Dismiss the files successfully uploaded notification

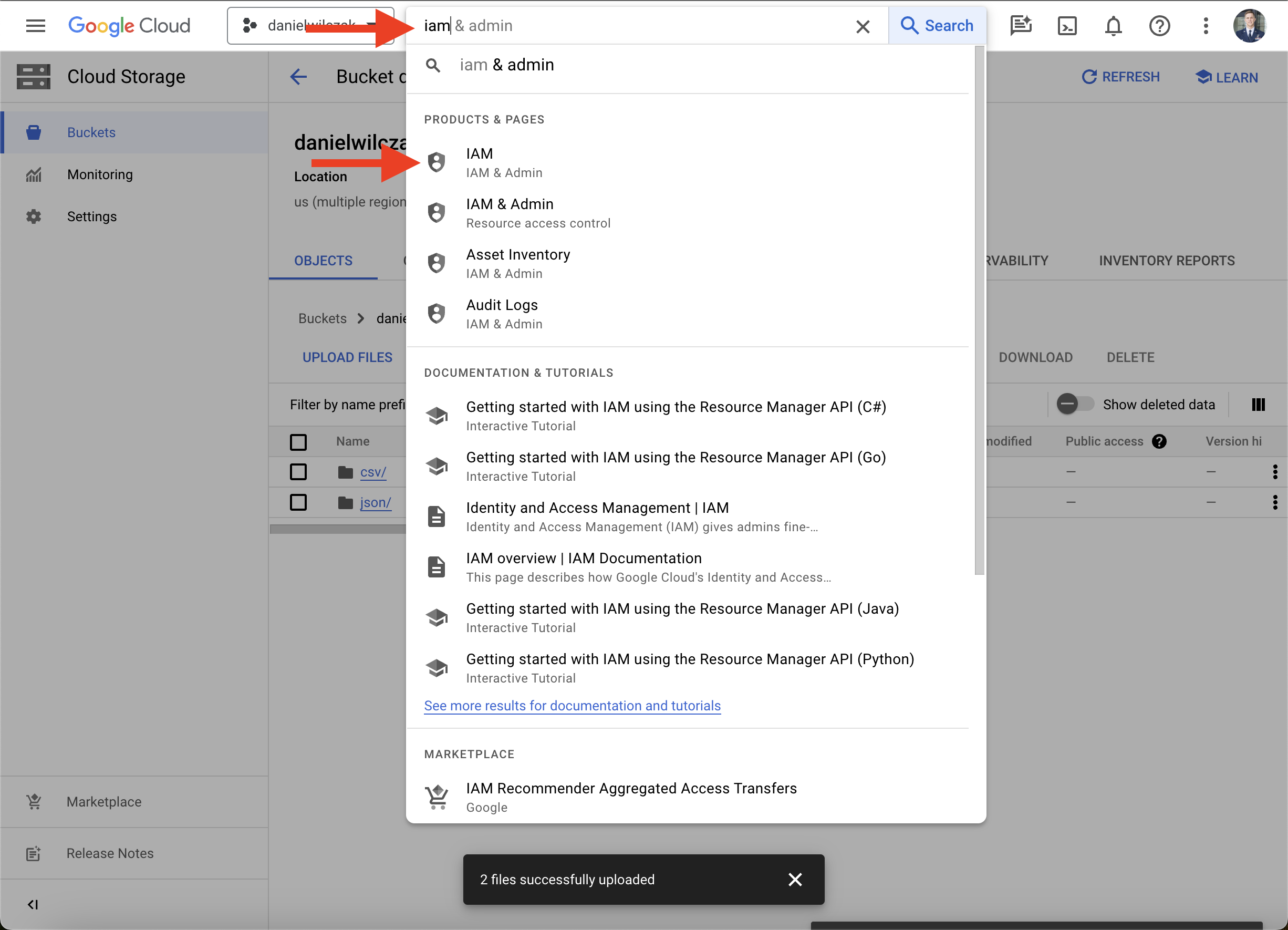(x=795, y=880)
